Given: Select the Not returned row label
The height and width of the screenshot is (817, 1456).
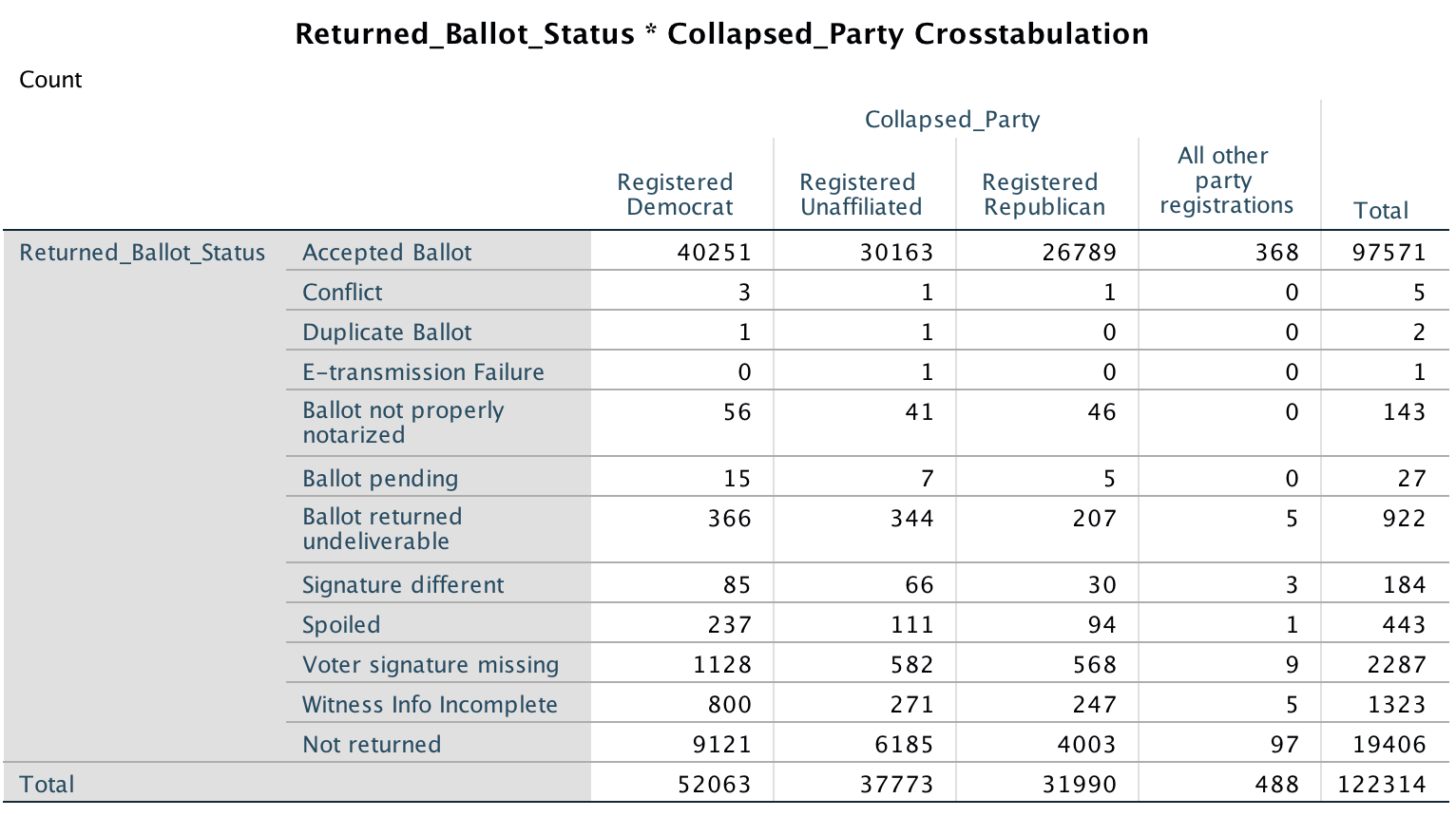Looking at the screenshot, I should click(x=372, y=745).
